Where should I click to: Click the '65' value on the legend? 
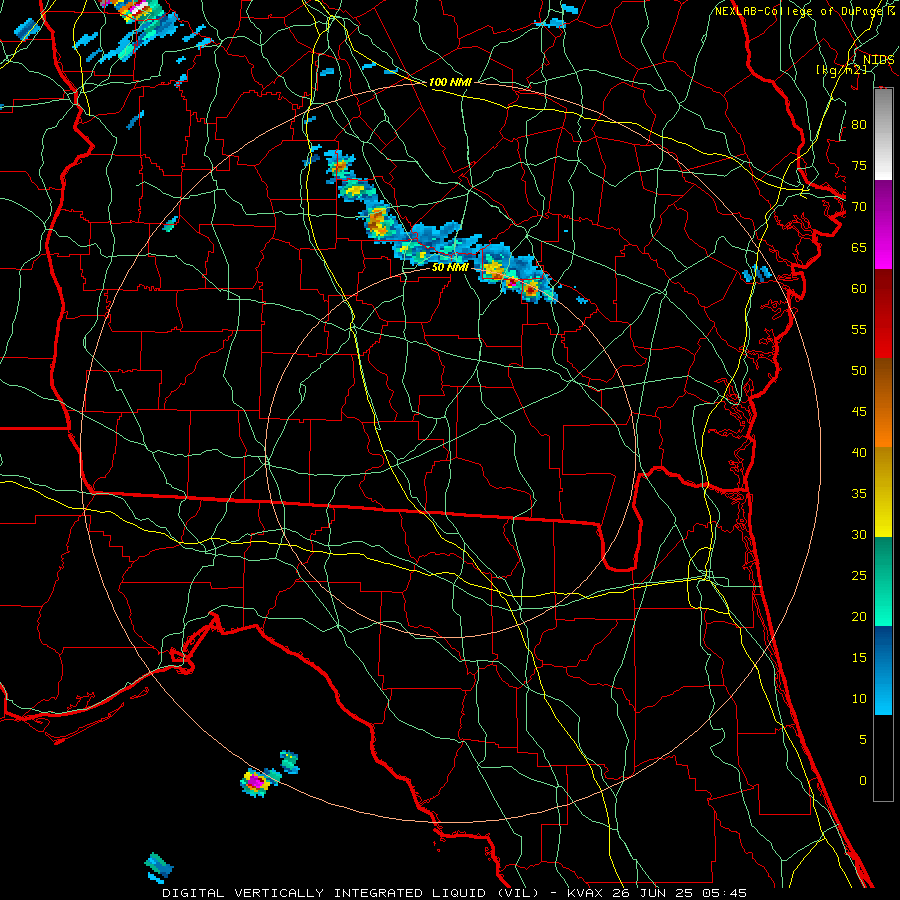(859, 247)
